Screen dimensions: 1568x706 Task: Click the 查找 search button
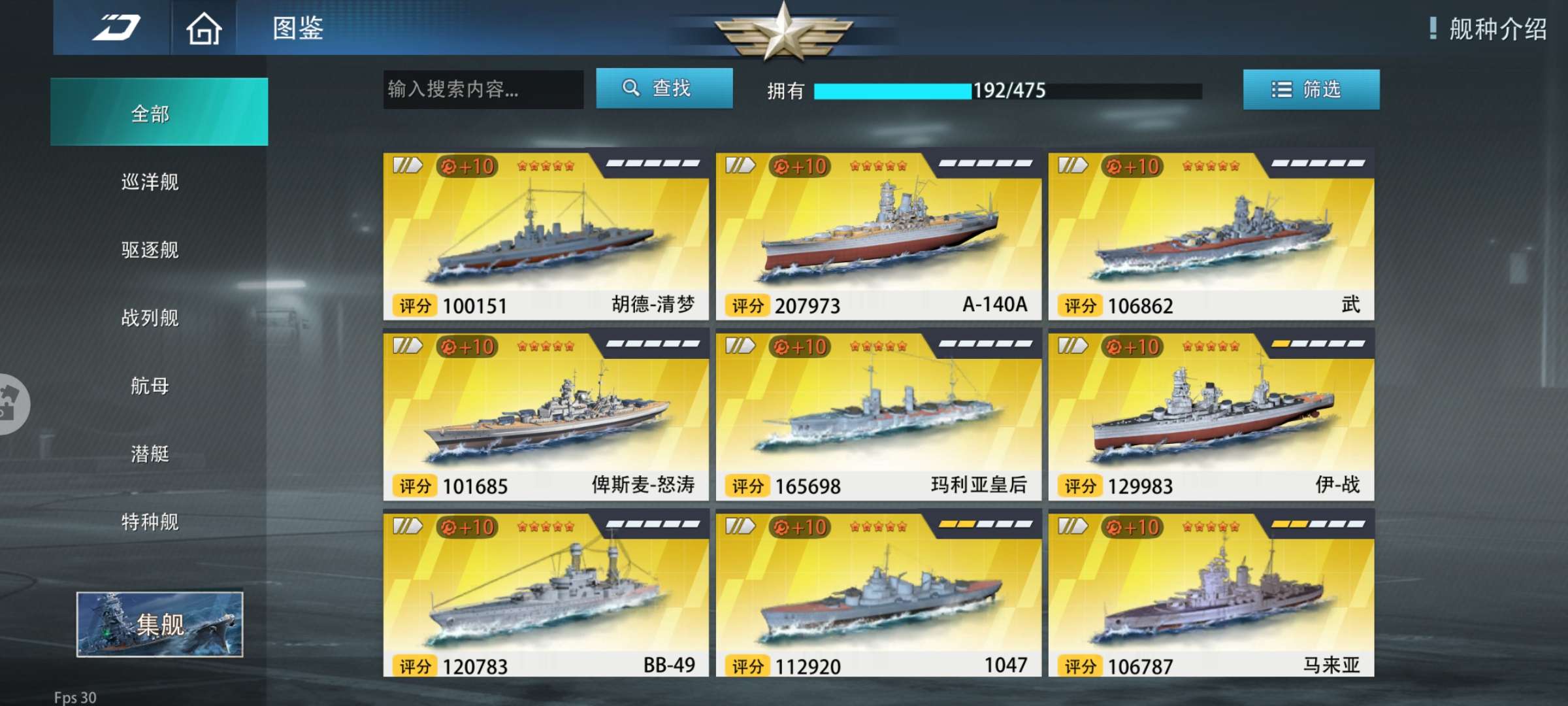pyautogui.click(x=664, y=88)
